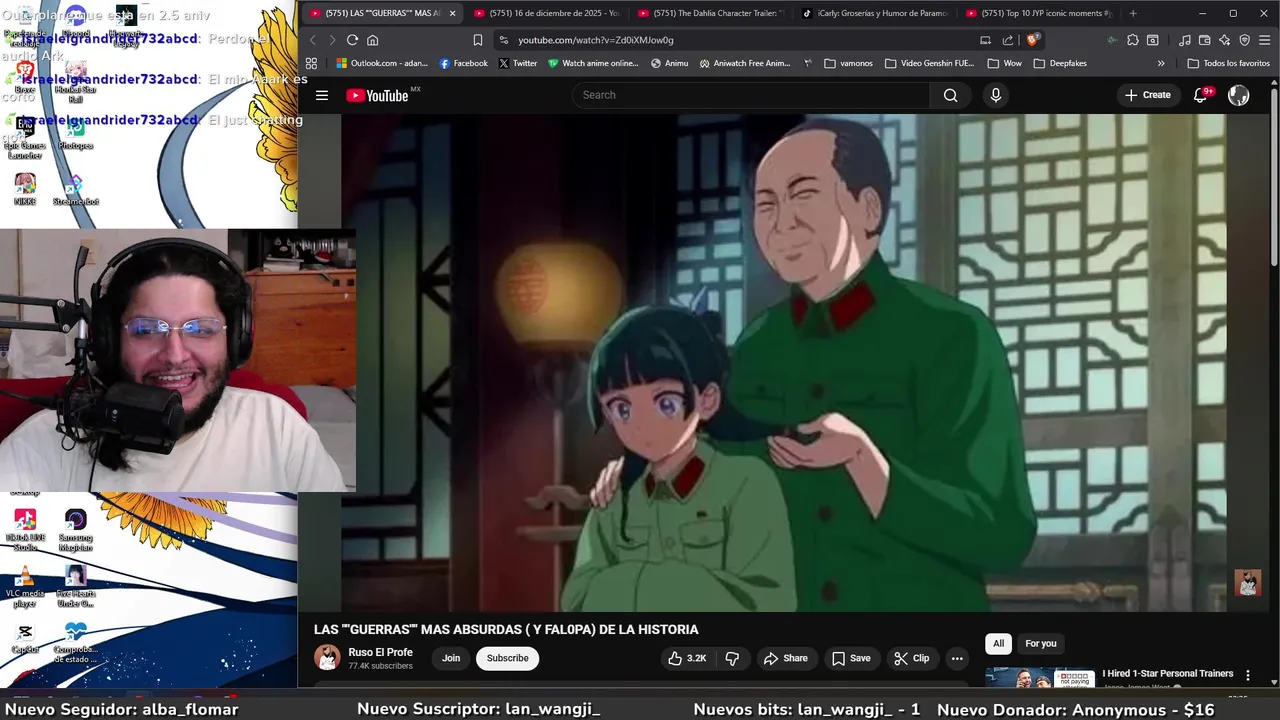This screenshot has width=1280, height=720.
Task: Click the Share button under video
Action: pyautogui.click(x=785, y=658)
